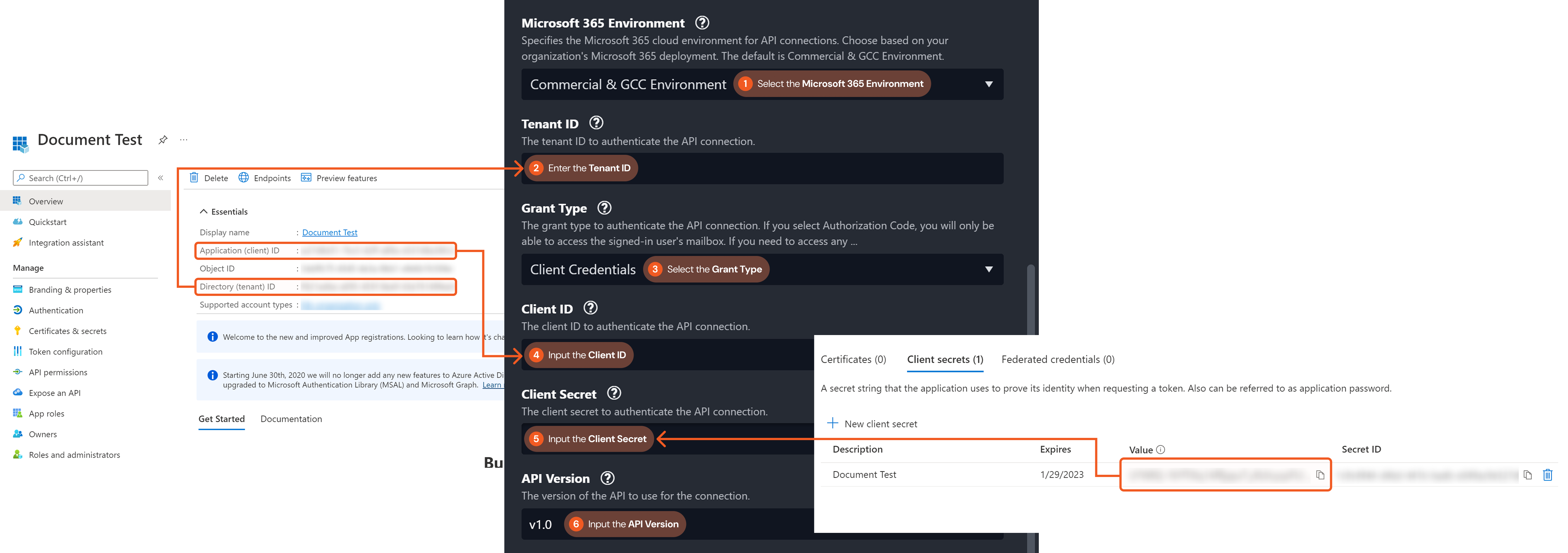1568x553 pixels.
Task: Click the Tenant ID help question mark
Action: 596,123
